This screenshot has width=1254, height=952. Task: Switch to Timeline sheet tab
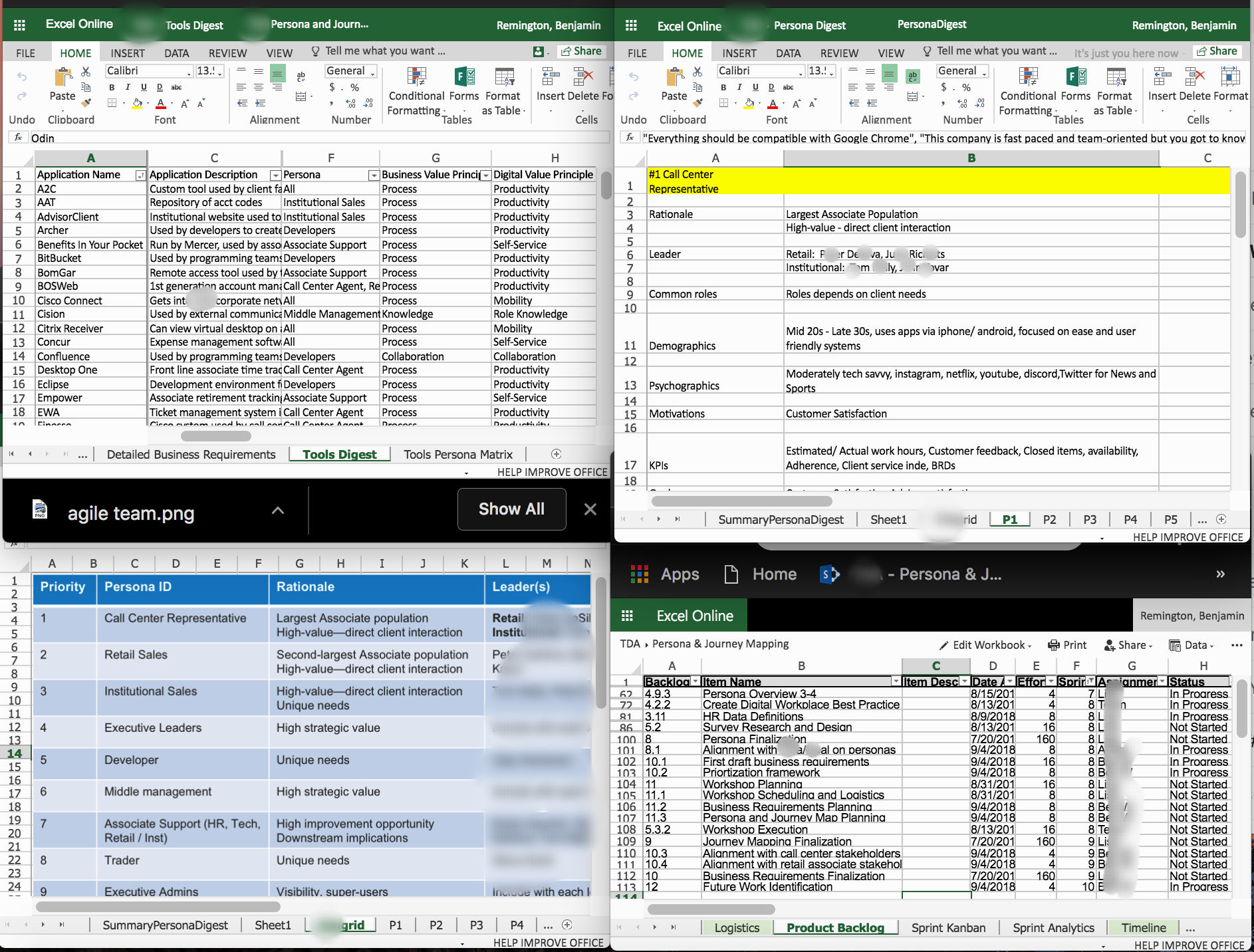click(x=1144, y=928)
